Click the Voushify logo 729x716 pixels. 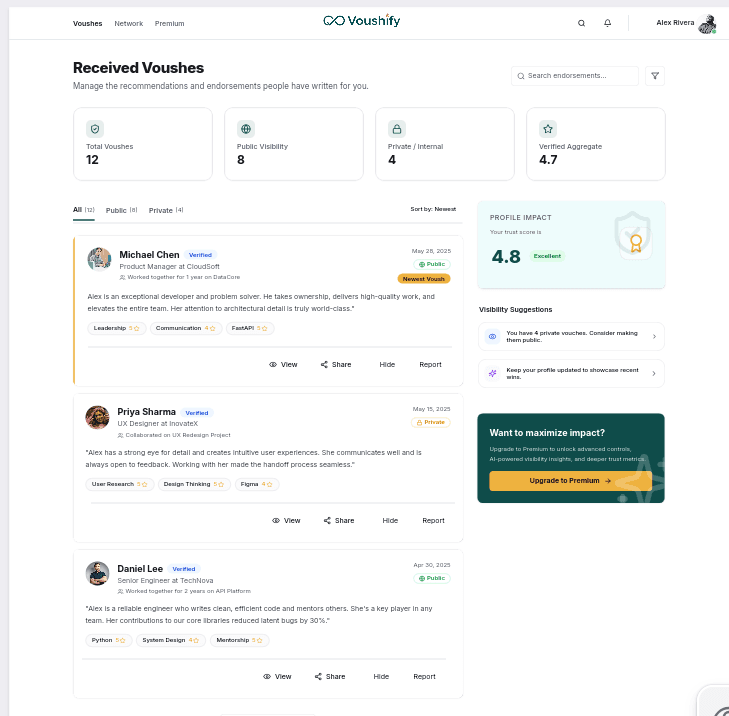362,20
